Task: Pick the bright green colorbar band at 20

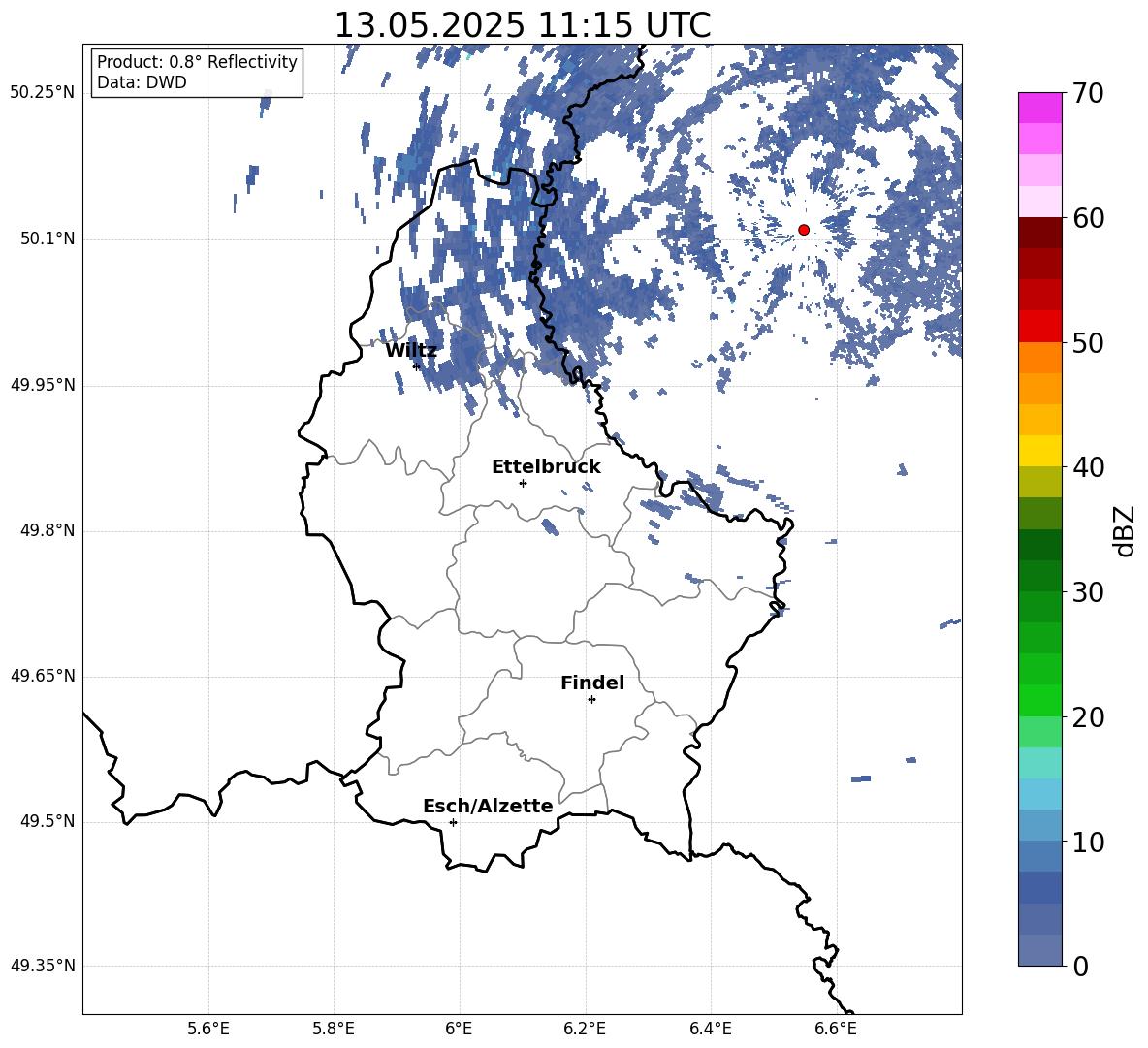Action: [1040, 701]
